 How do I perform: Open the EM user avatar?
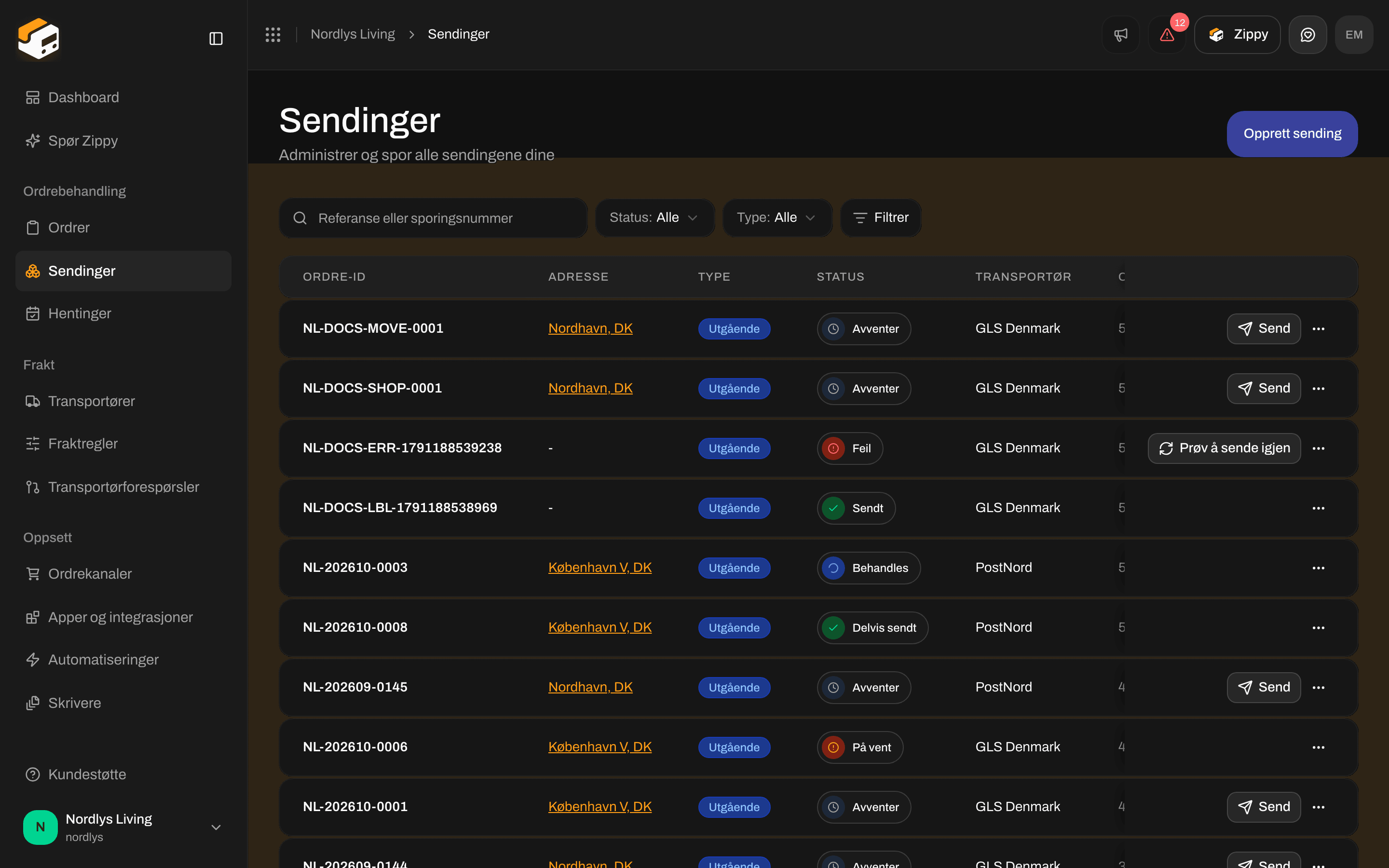point(1354,34)
